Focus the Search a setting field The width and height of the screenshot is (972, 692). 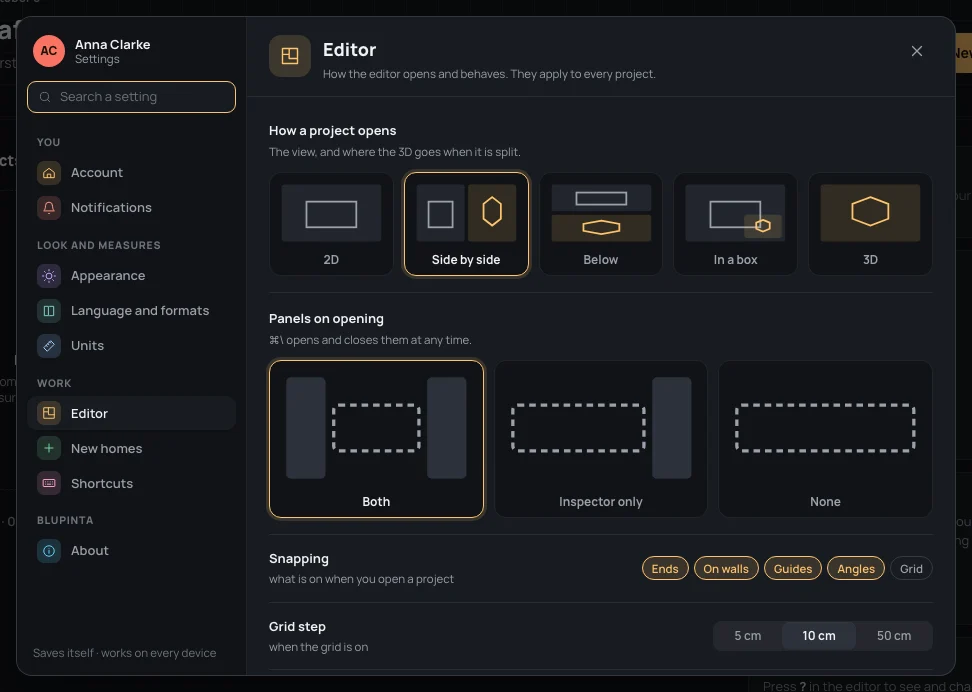click(x=131, y=97)
